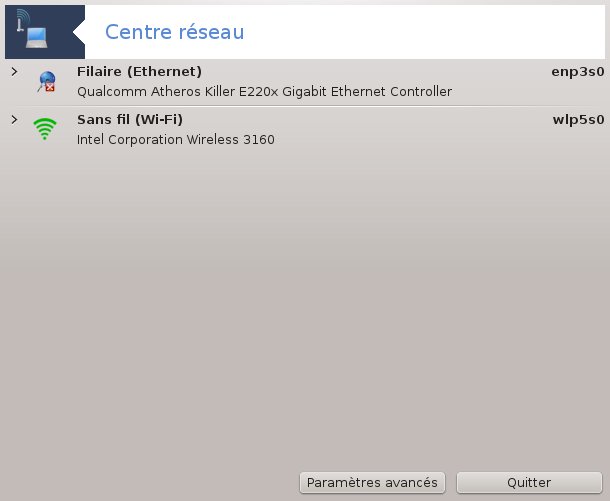Select the Sans fil (Wi-Fi) title
The image size is (610, 501).
click(130, 119)
